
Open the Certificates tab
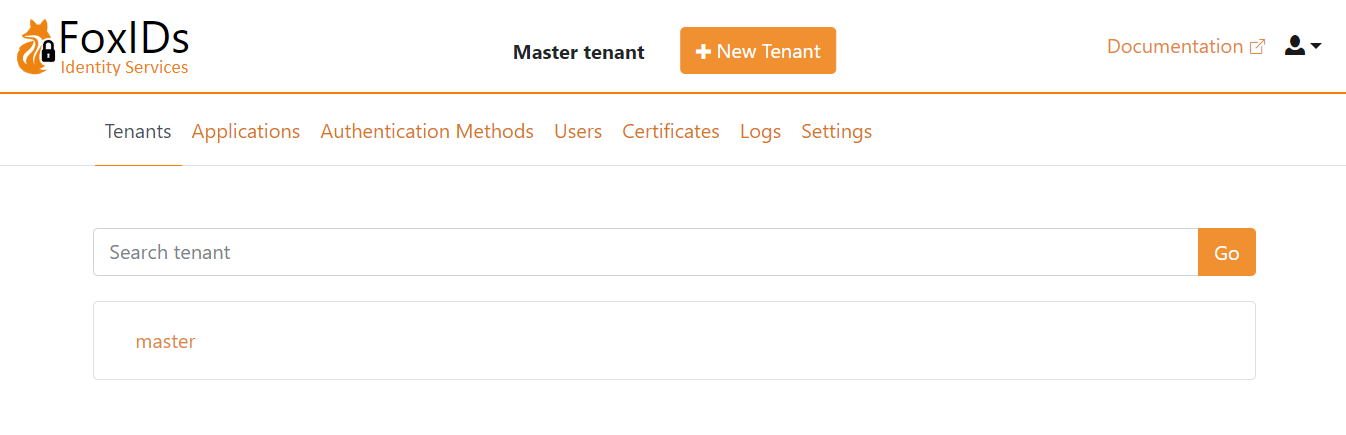[671, 132]
